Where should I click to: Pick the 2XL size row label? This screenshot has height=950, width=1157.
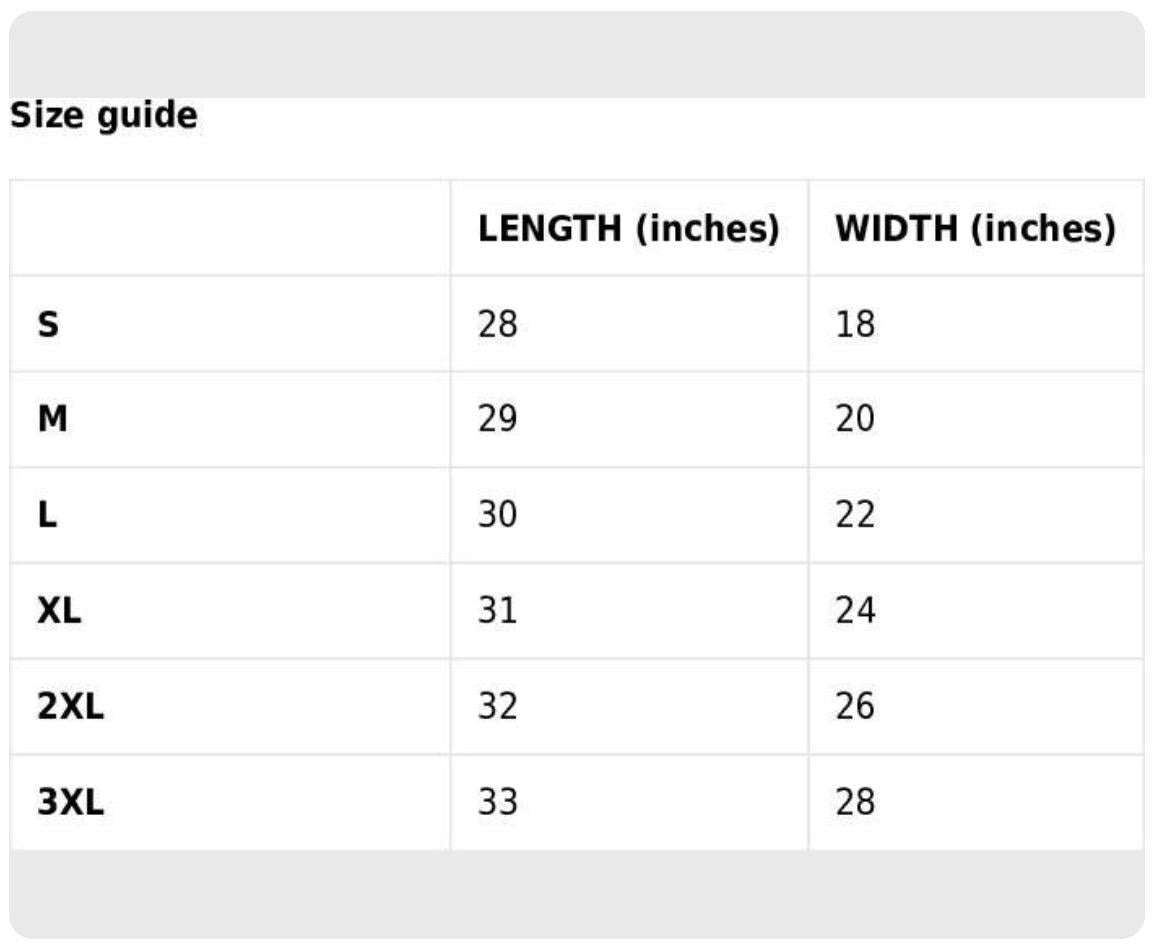pos(71,707)
